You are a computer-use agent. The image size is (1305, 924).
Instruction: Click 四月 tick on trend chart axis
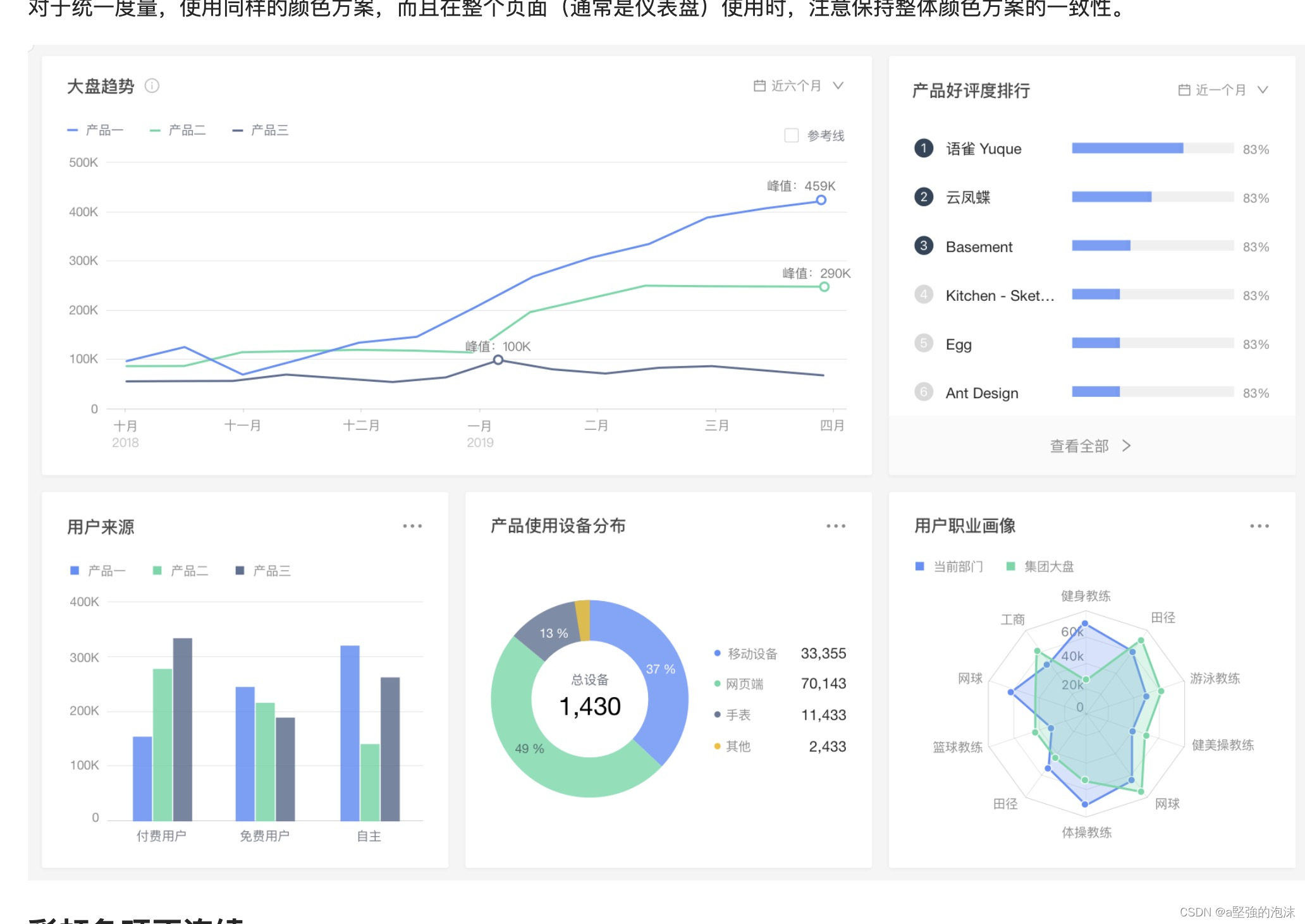tap(832, 425)
